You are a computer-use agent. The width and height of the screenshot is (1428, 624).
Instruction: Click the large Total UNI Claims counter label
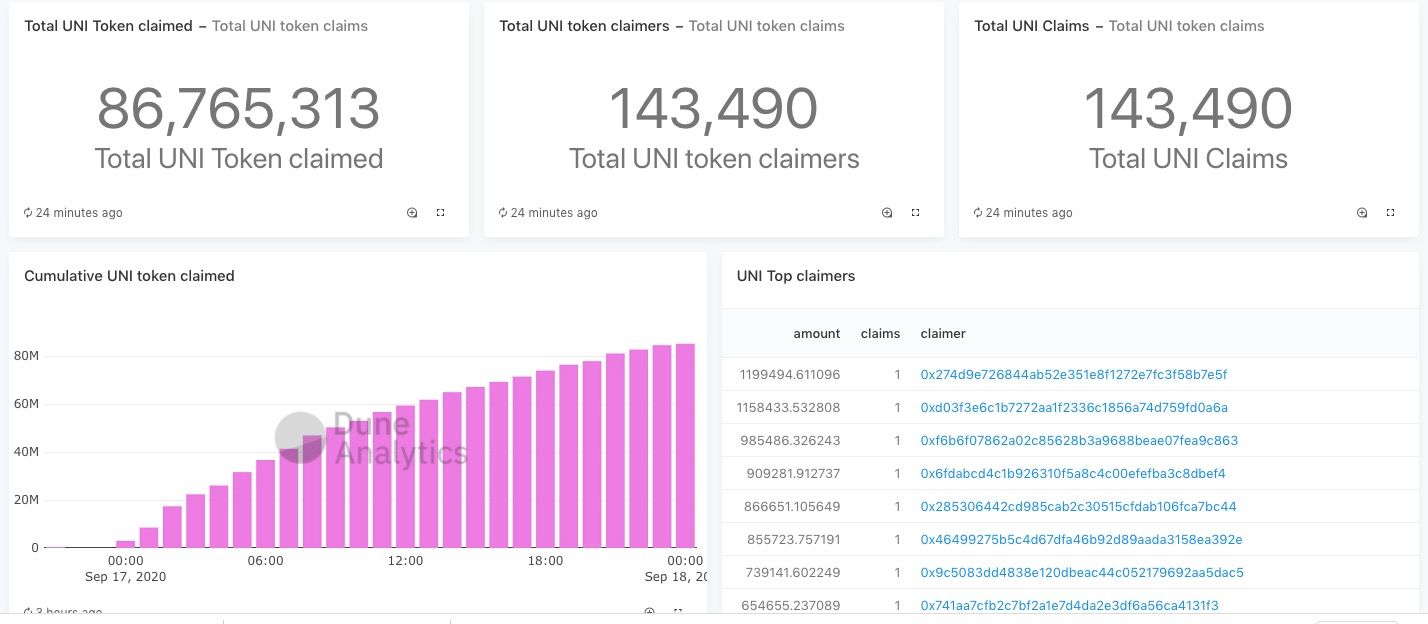pos(1188,159)
